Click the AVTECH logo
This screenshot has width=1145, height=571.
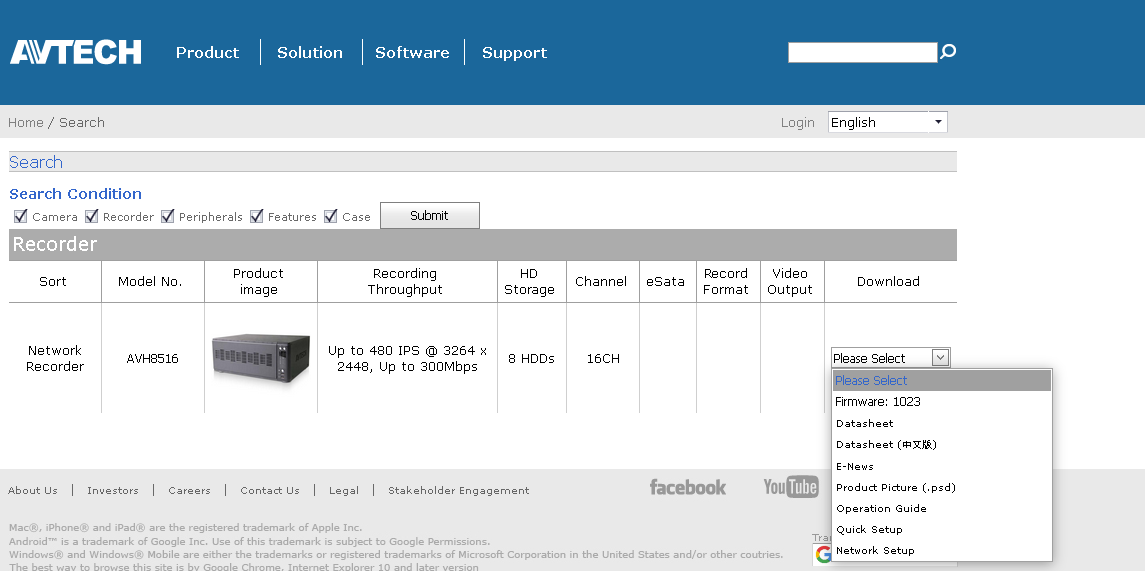click(x=76, y=53)
